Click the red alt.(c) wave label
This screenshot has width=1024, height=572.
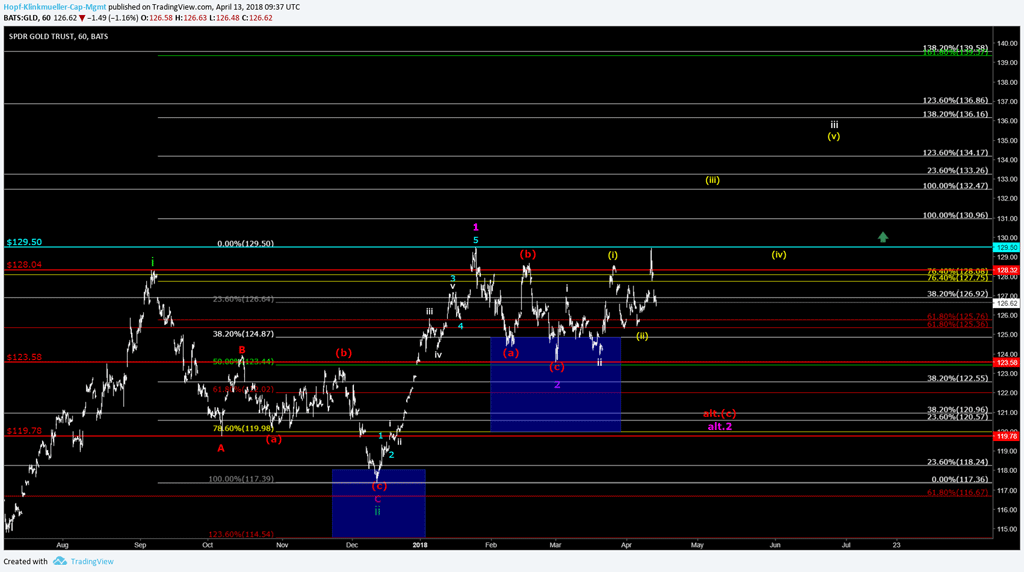pyautogui.click(x=719, y=413)
